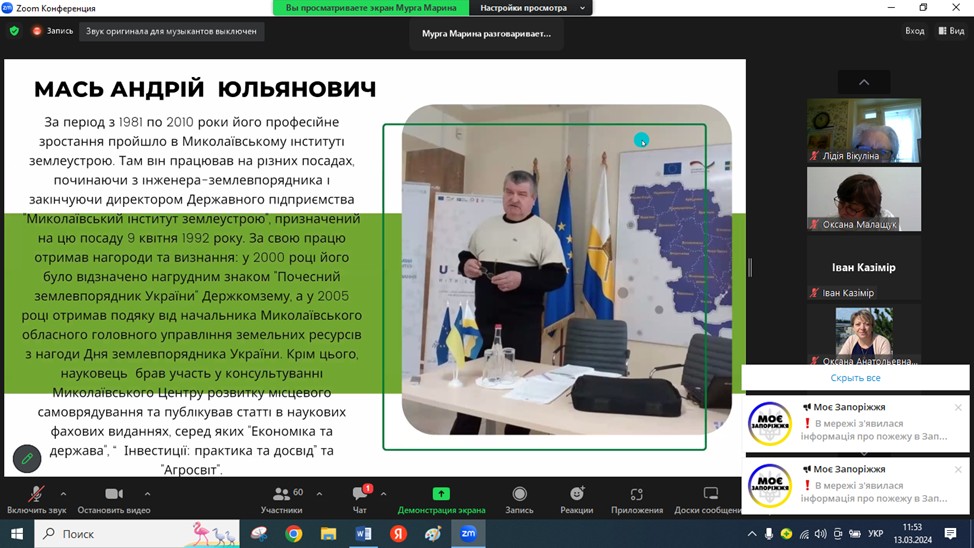Stop camera with Остановить видео
Image resolution: width=974 pixels, height=548 pixels.
tap(114, 501)
